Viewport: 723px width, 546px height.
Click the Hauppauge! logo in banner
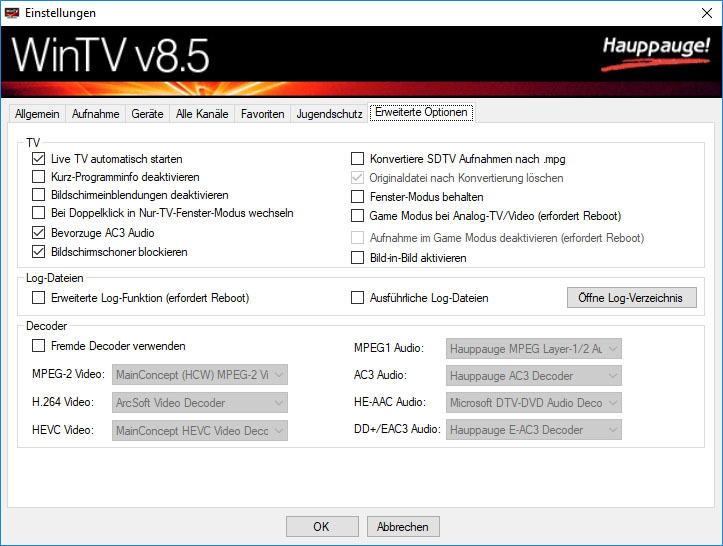[656, 53]
